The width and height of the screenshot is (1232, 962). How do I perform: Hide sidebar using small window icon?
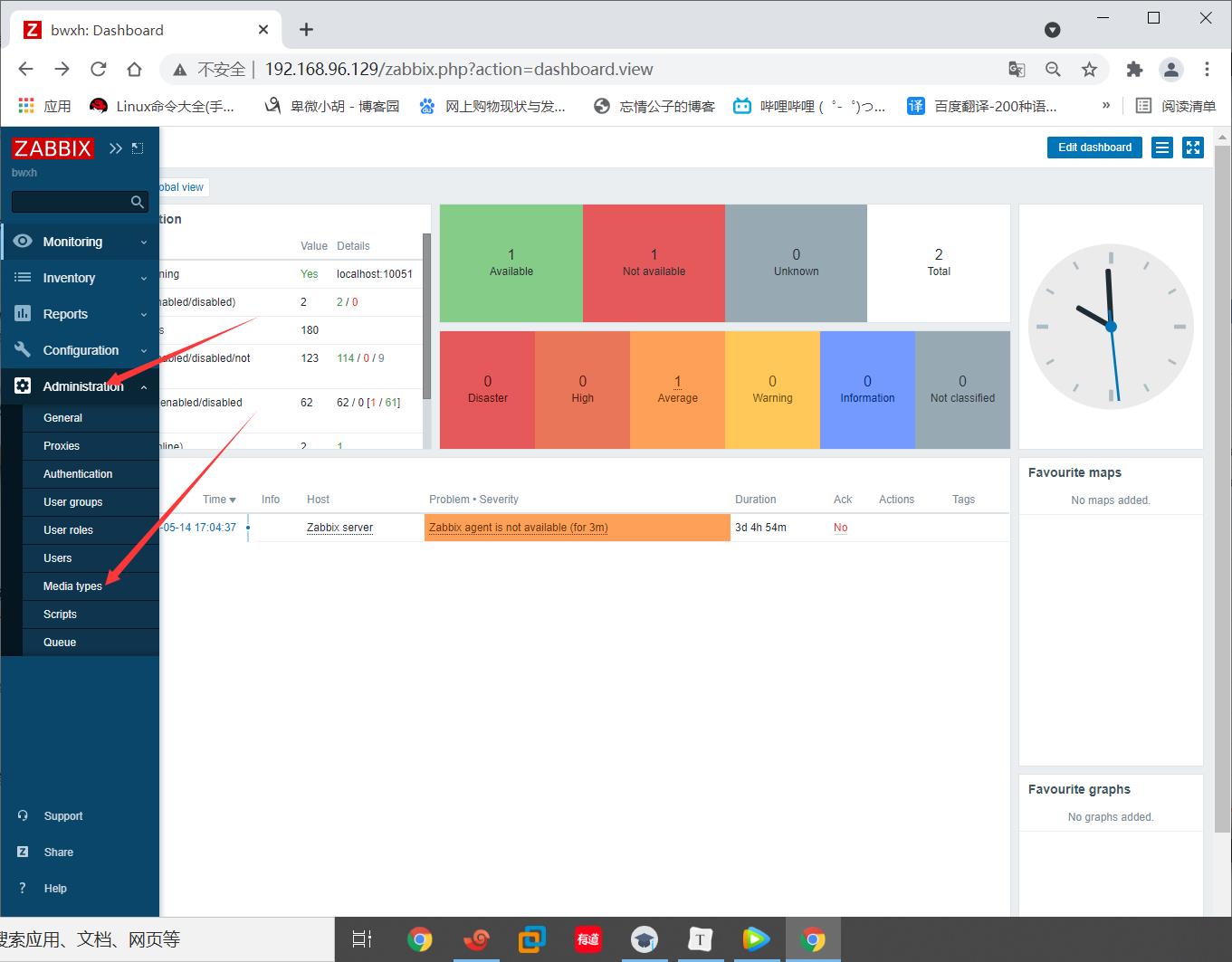(138, 148)
